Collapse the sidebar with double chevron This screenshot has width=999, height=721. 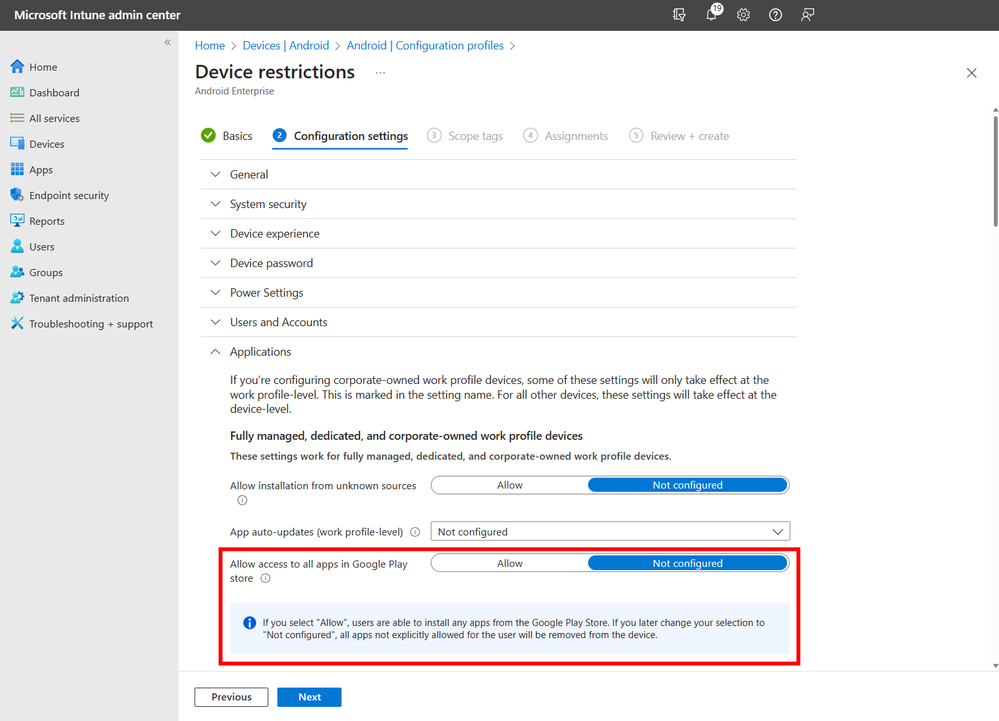tap(168, 42)
